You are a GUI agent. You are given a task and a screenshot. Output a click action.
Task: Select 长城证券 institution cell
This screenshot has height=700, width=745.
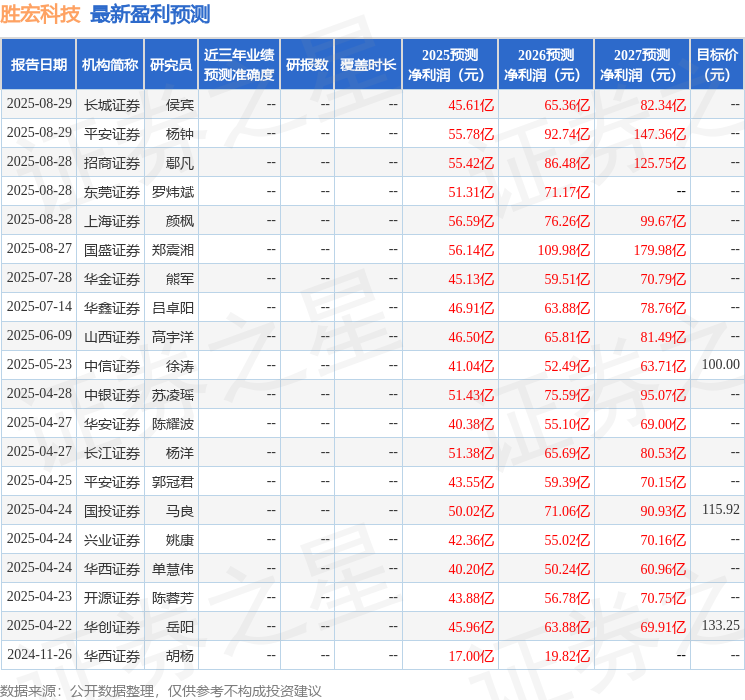pyautogui.click(x=112, y=105)
